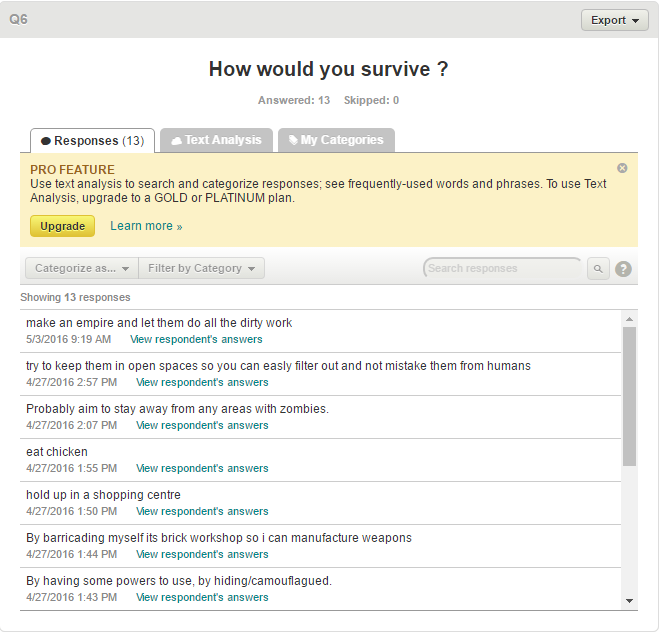The width and height of the screenshot is (659, 634).
Task: Expand the Categorize as... dropdown
Action: click(x=82, y=268)
